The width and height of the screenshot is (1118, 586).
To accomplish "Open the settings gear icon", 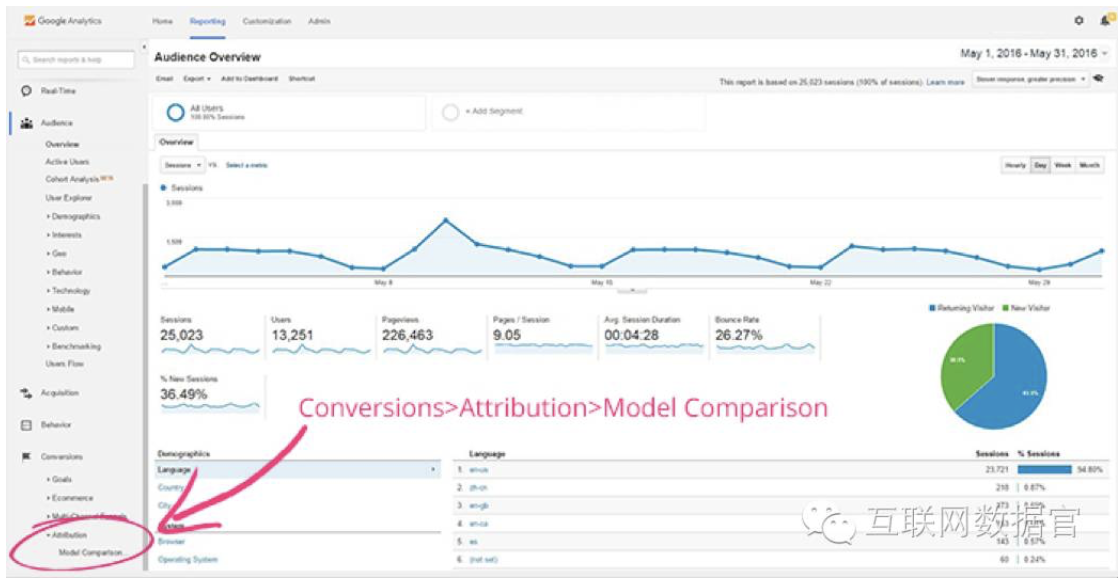I will tap(1078, 21).
